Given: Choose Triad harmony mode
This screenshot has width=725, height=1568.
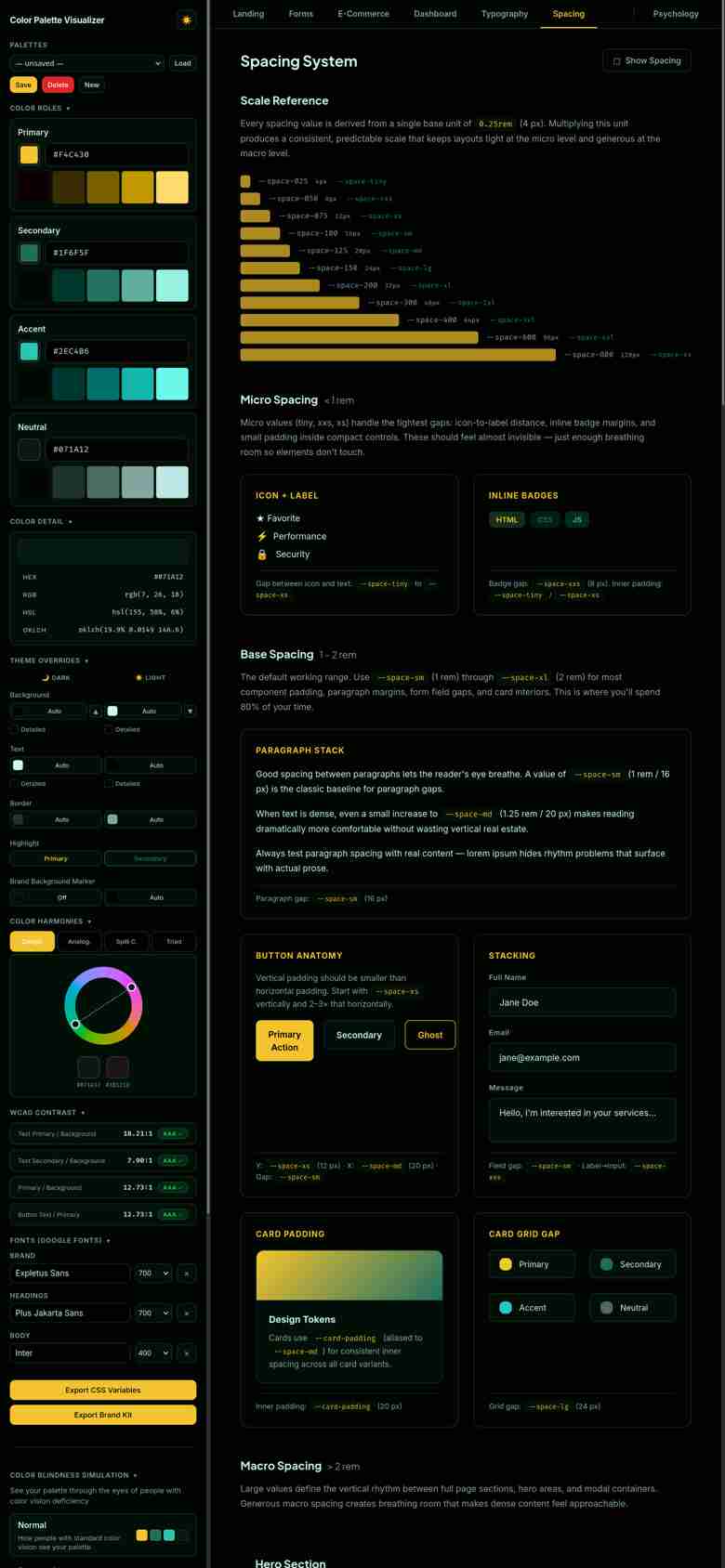Looking at the screenshot, I should click(174, 941).
